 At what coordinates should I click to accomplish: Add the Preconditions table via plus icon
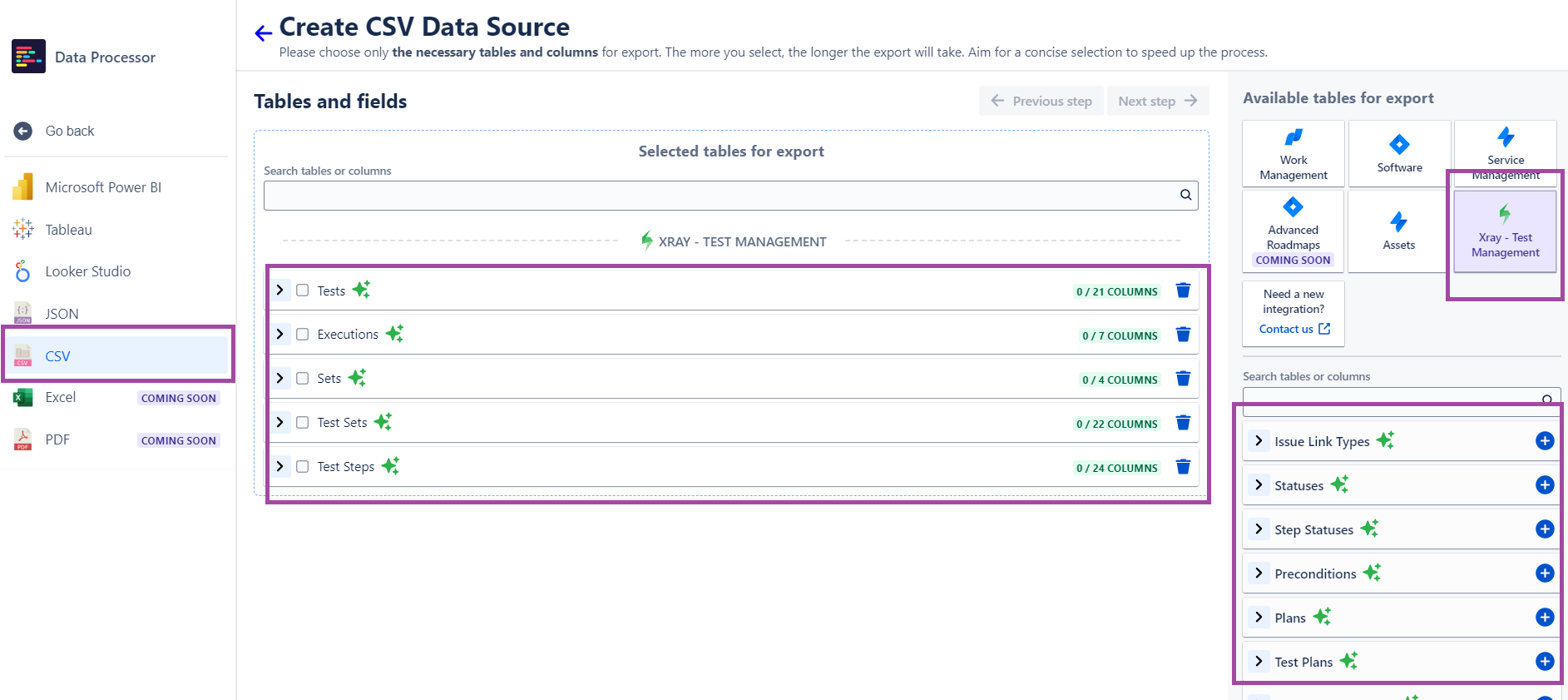pyautogui.click(x=1544, y=573)
